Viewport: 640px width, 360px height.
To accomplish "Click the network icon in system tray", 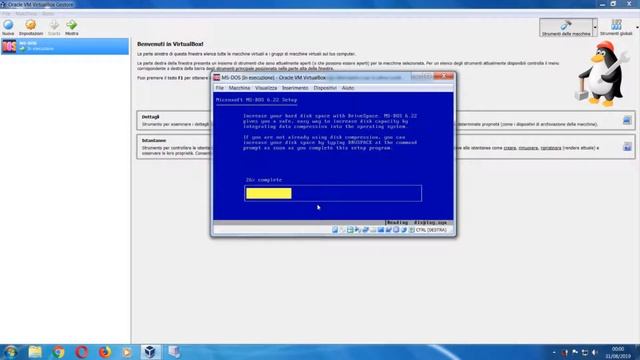I will click(585, 352).
